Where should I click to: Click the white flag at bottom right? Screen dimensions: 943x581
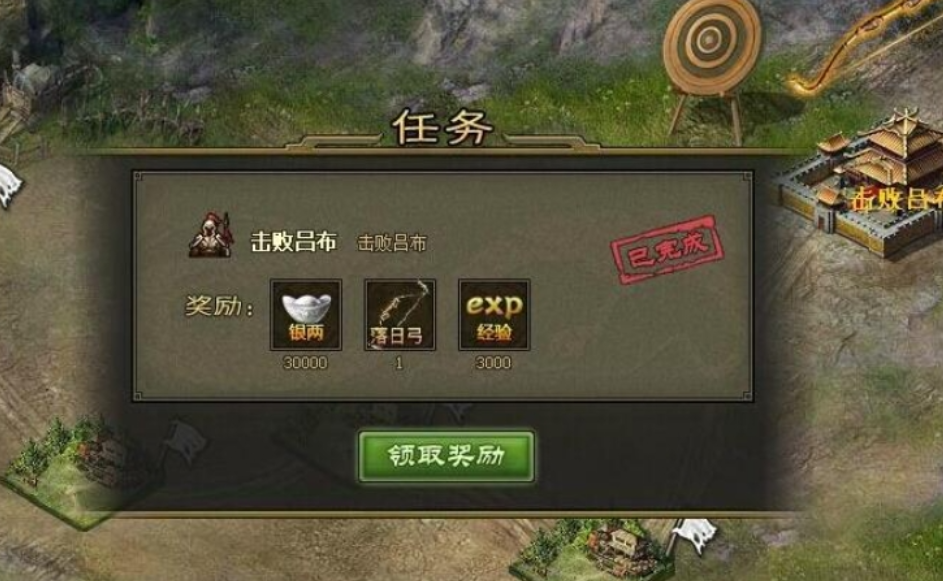[x=695, y=534]
